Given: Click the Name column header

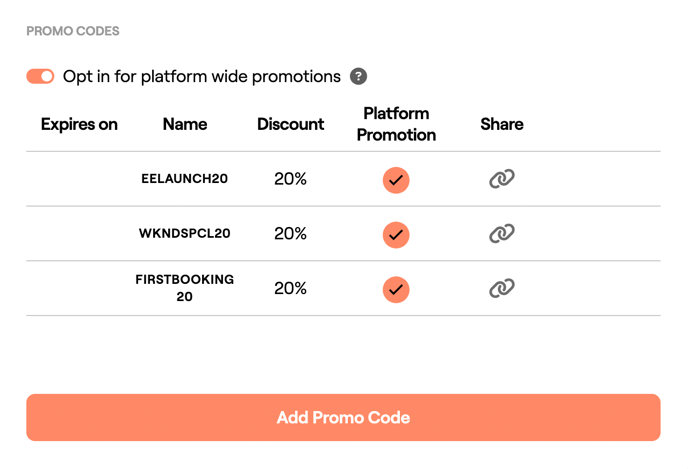Looking at the screenshot, I should (x=185, y=125).
